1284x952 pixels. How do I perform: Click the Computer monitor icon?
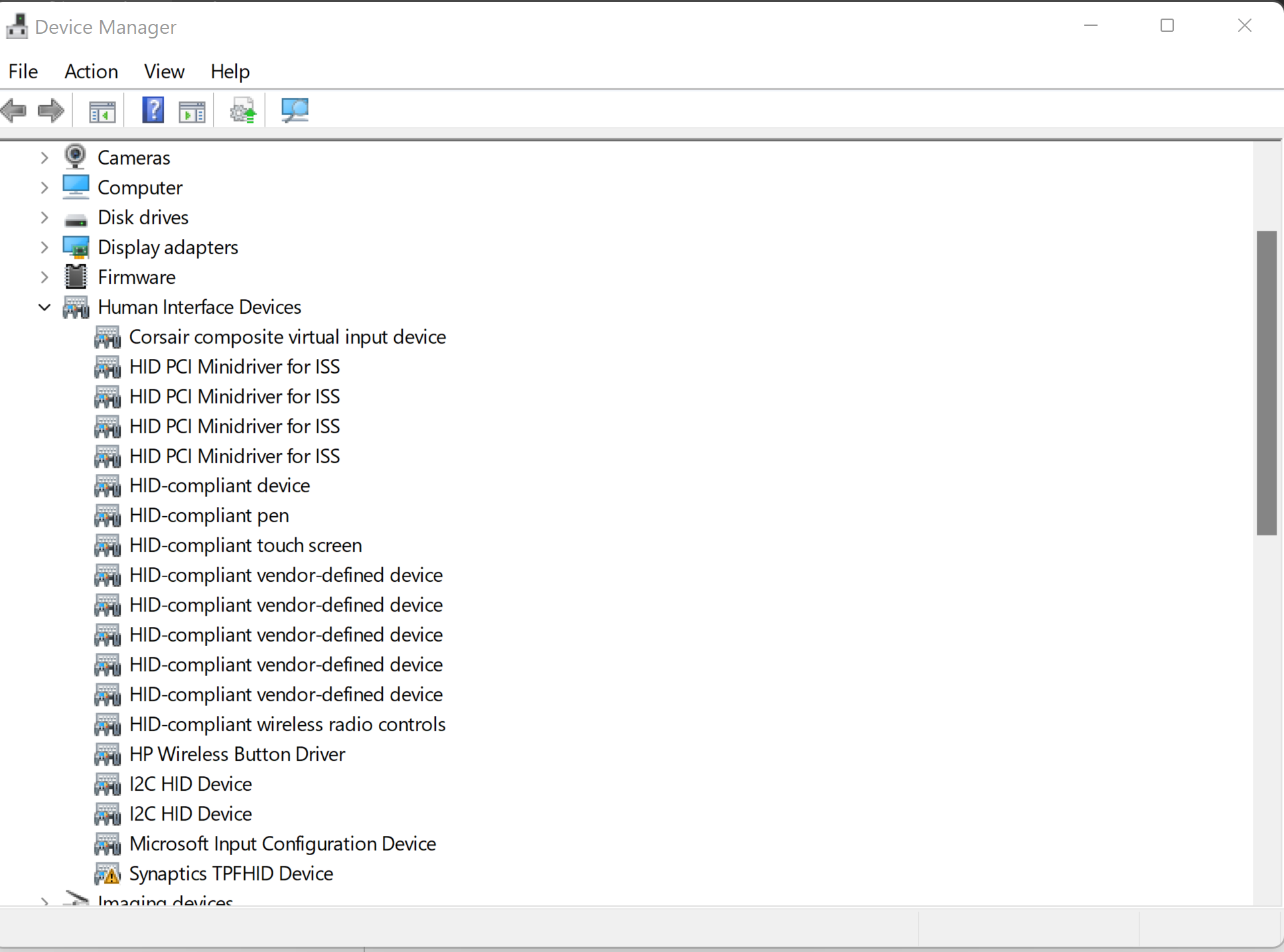(76, 187)
